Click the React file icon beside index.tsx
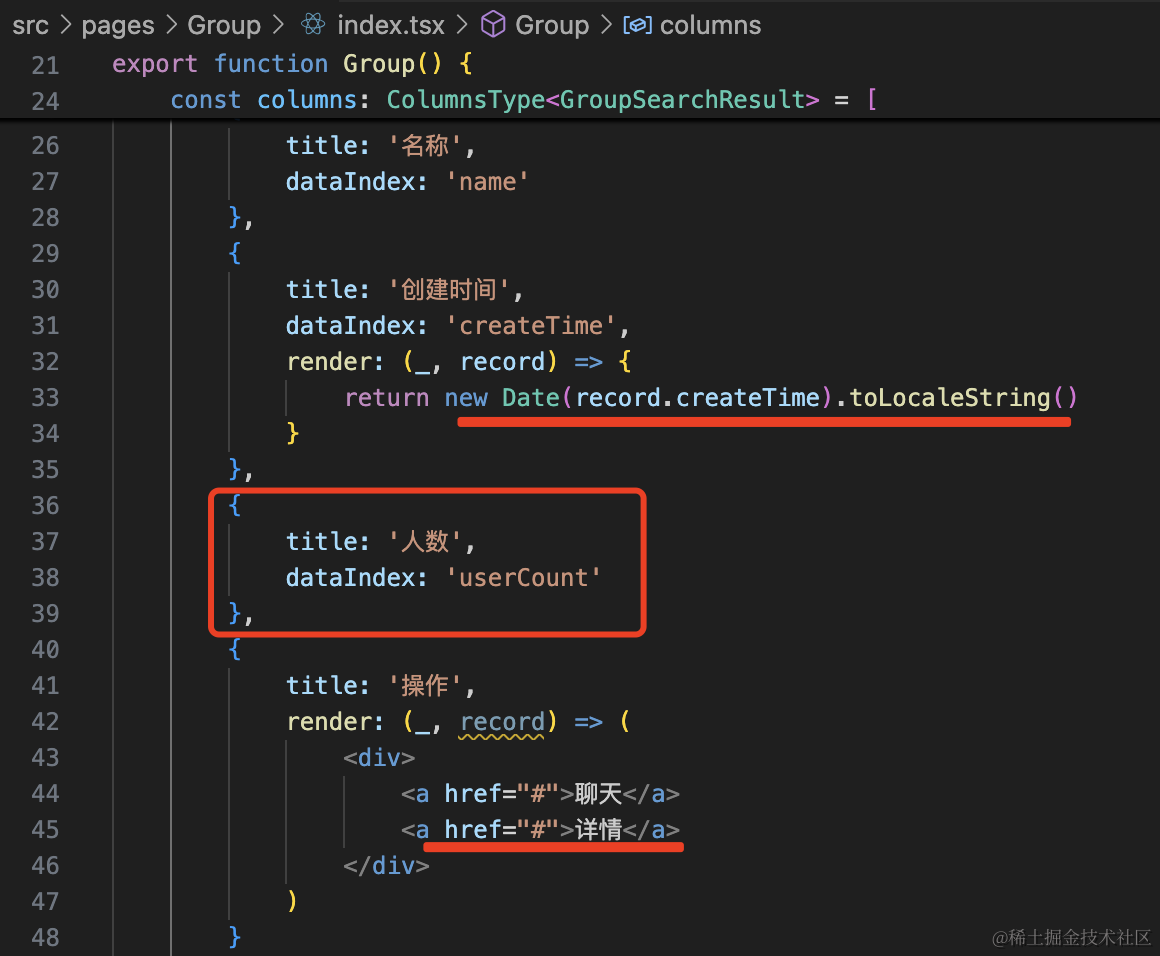The width and height of the screenshot is (1160, 956). [313, 25]
